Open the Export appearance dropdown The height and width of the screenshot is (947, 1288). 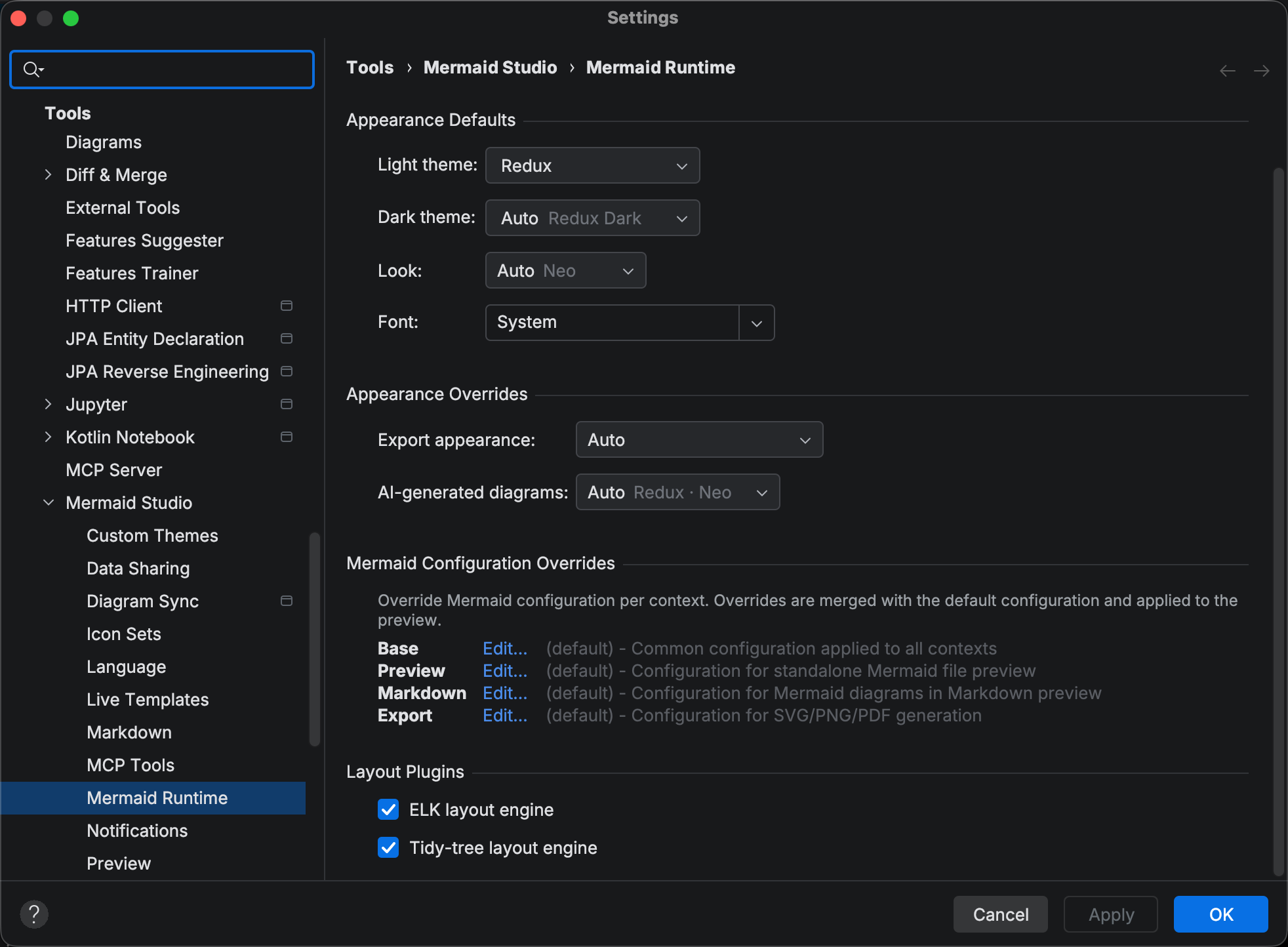[x=700, y=439]
